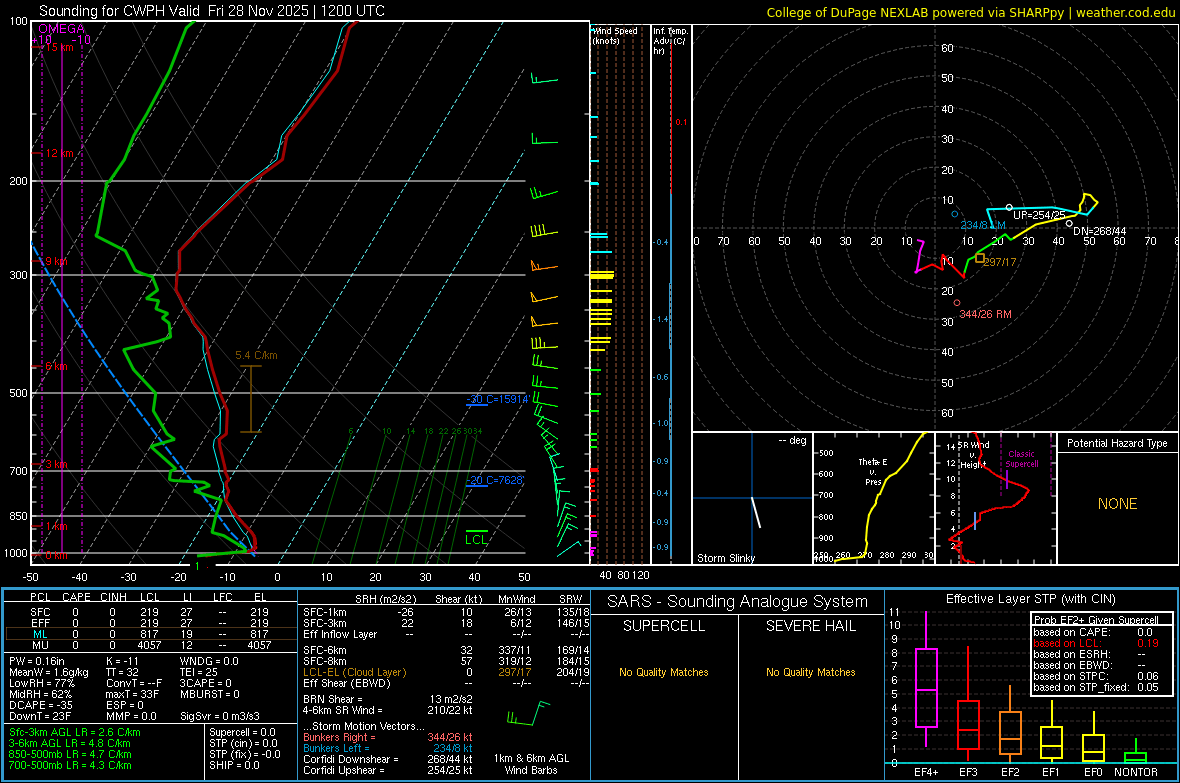This screenshot has width=1180, height=783.
Task: Select the Bunkers Right storm motion row
Action: click(388, 737)
